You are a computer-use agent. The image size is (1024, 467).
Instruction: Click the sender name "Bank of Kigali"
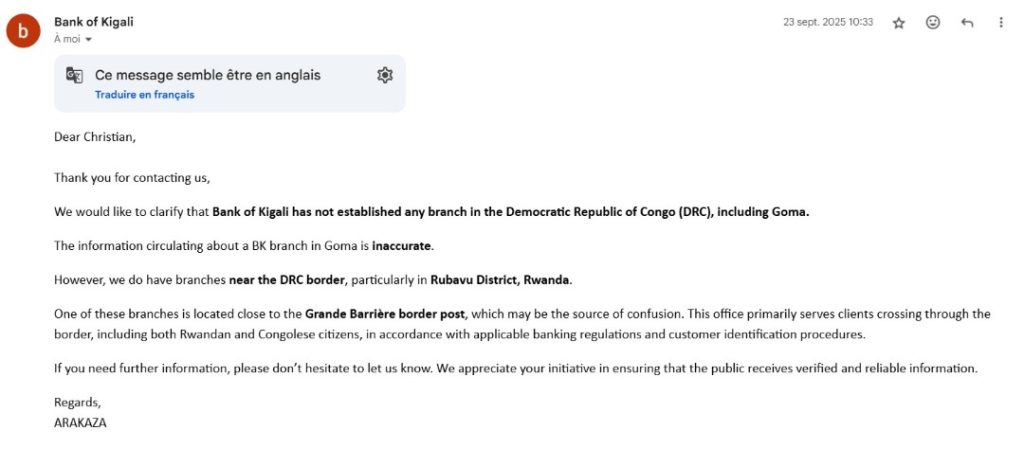click(93, 22)
